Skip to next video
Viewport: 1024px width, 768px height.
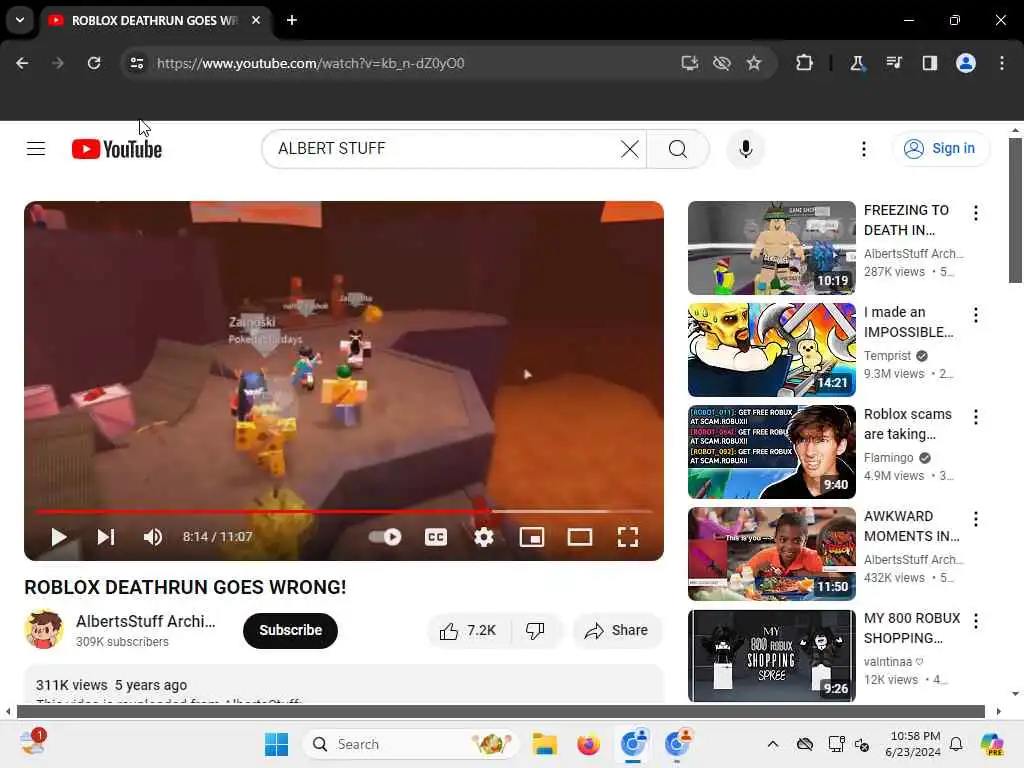106,537
